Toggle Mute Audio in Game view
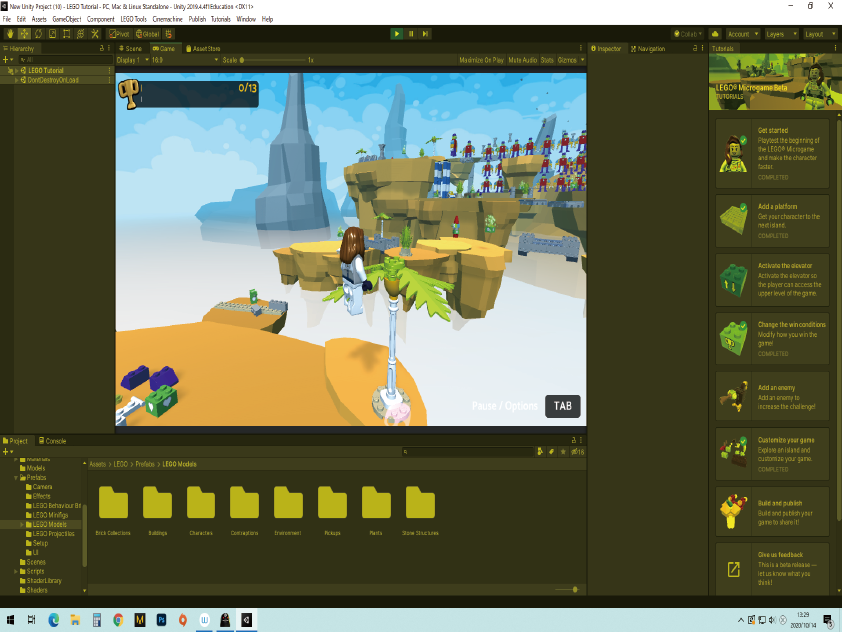 click(x=522, y=60)
